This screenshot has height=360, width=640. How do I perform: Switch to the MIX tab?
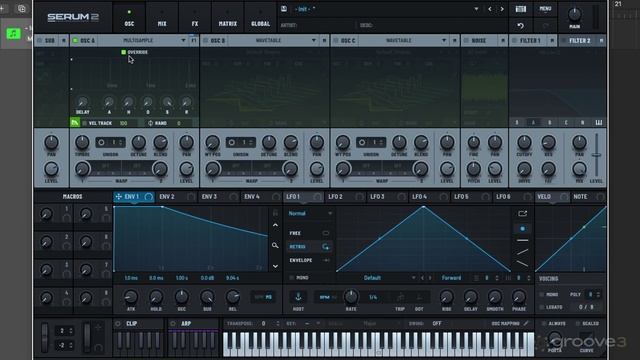(x=162, y=17)
